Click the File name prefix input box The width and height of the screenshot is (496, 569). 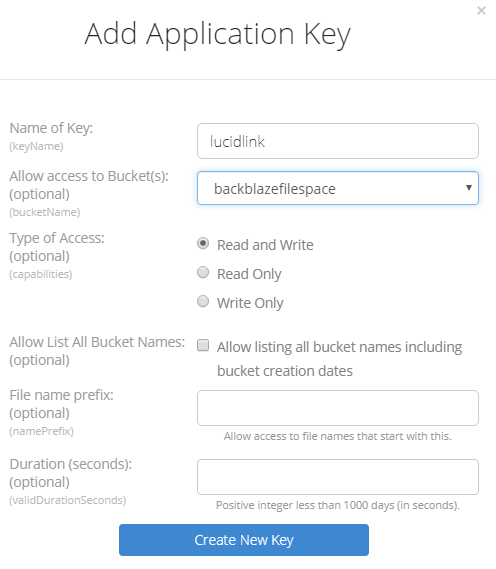[x=338, y=408]
